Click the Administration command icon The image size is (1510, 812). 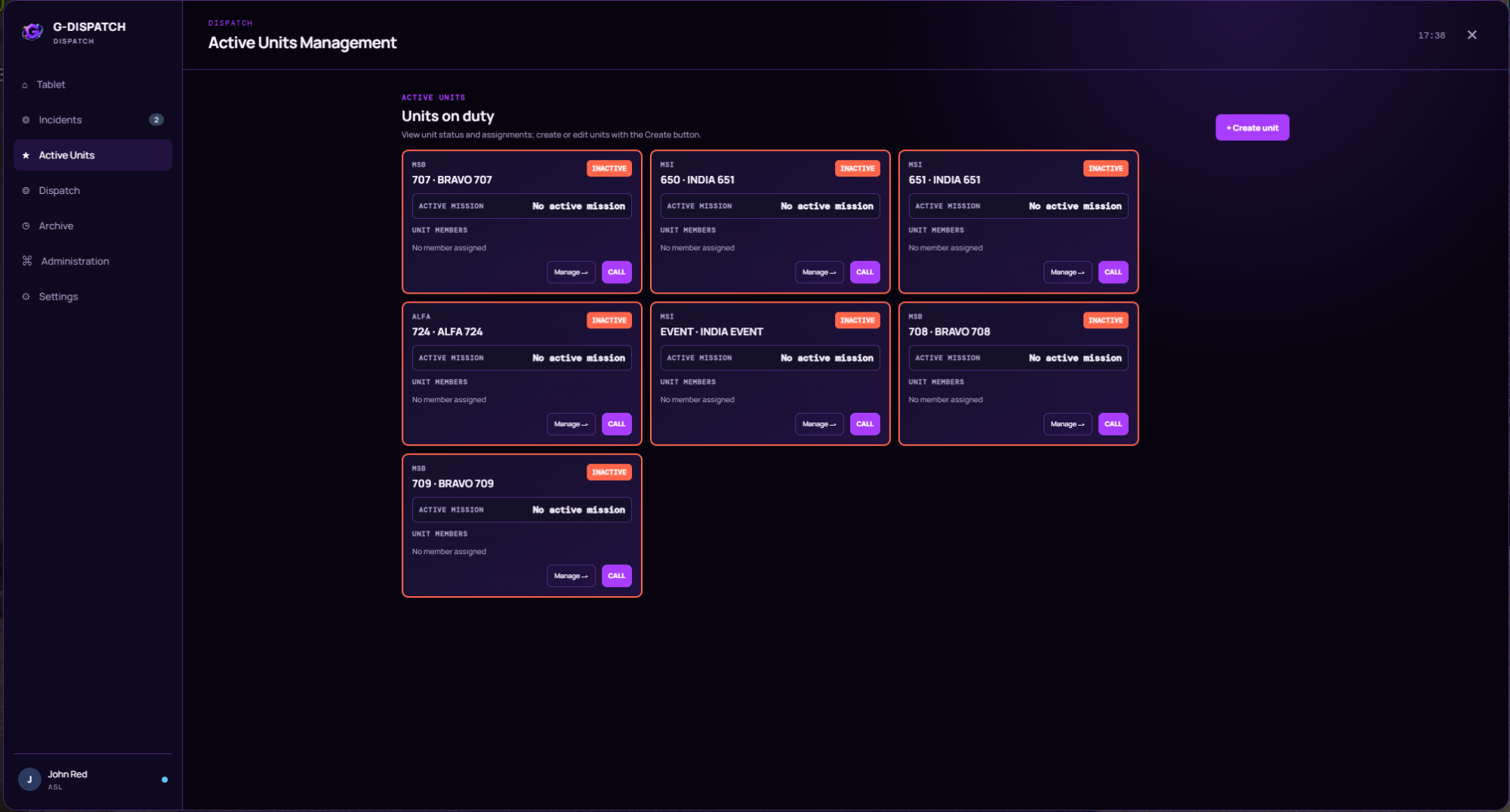tap(27, 261)
